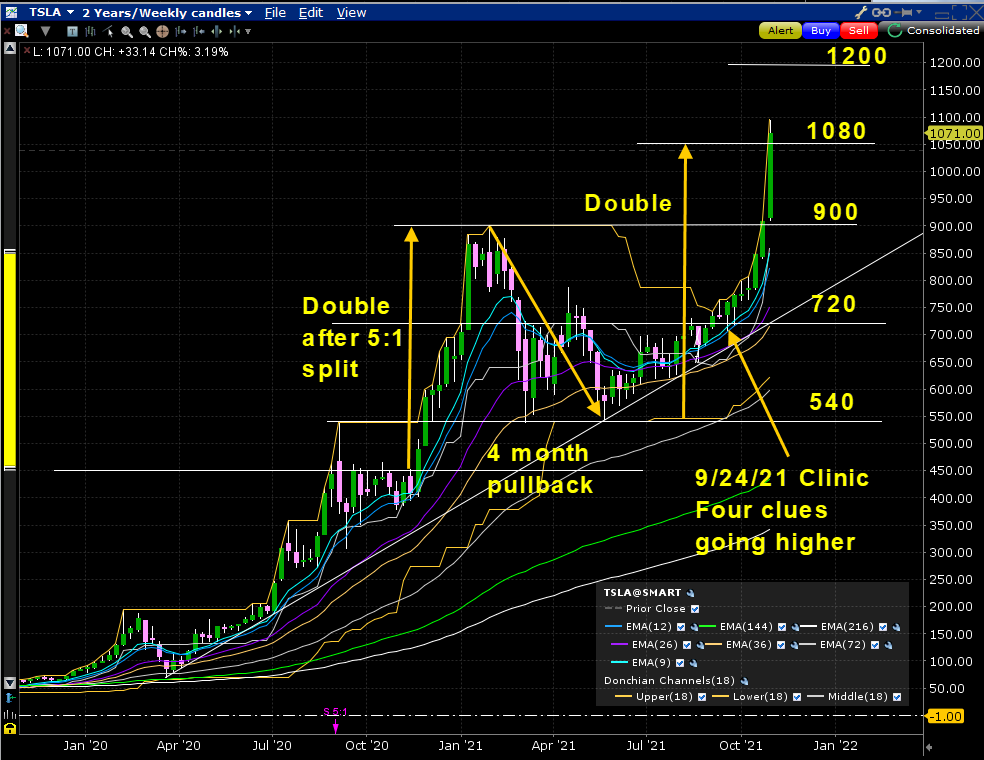This screenshot has height=760, width=984.
Task: Hide the Donchian Lower(18) line checkbox
Action: click(x=797, y=697)
